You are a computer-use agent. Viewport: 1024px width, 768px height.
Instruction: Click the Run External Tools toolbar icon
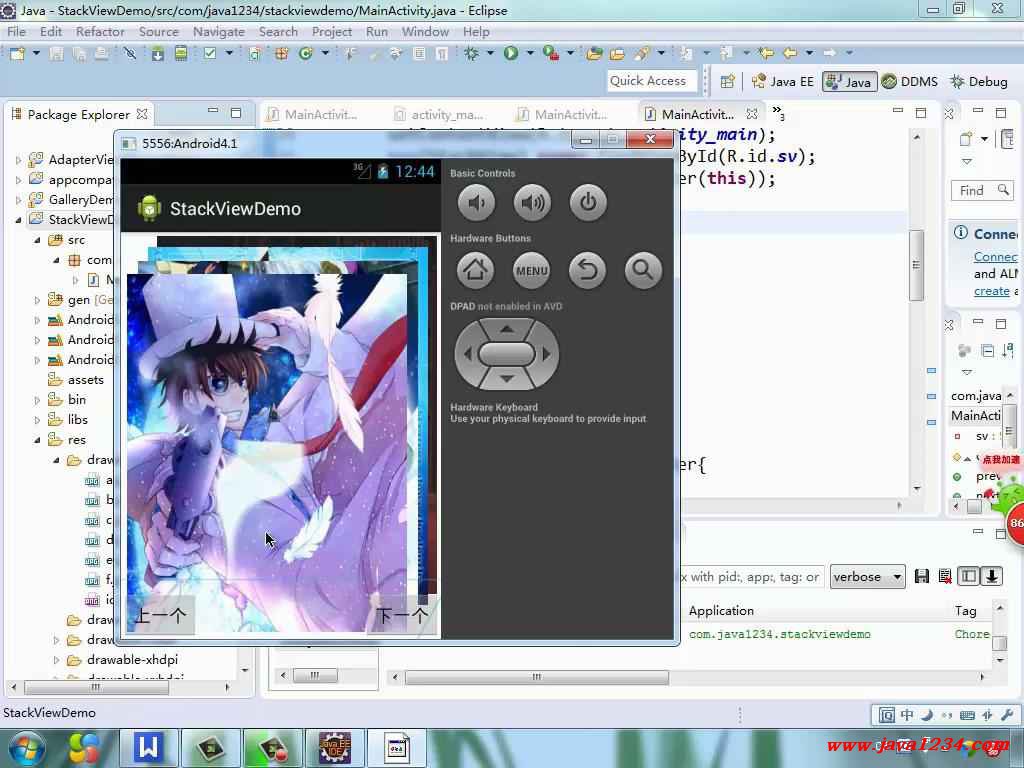[x=551, y=53]
